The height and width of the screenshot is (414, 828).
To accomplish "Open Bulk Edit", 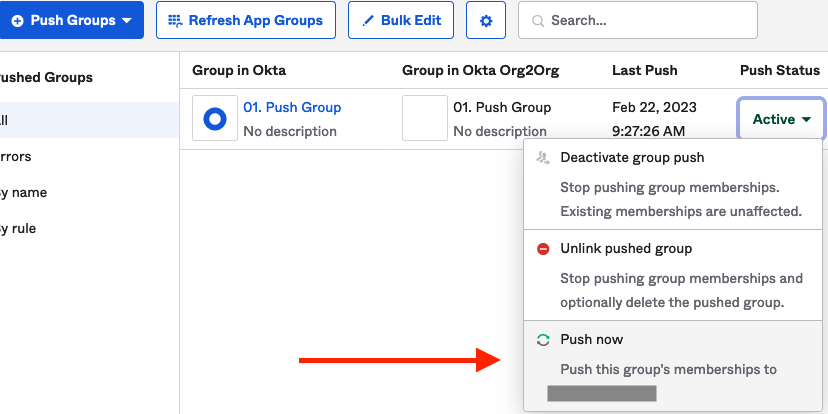I will pyautogui.click(x=401, y=20).
